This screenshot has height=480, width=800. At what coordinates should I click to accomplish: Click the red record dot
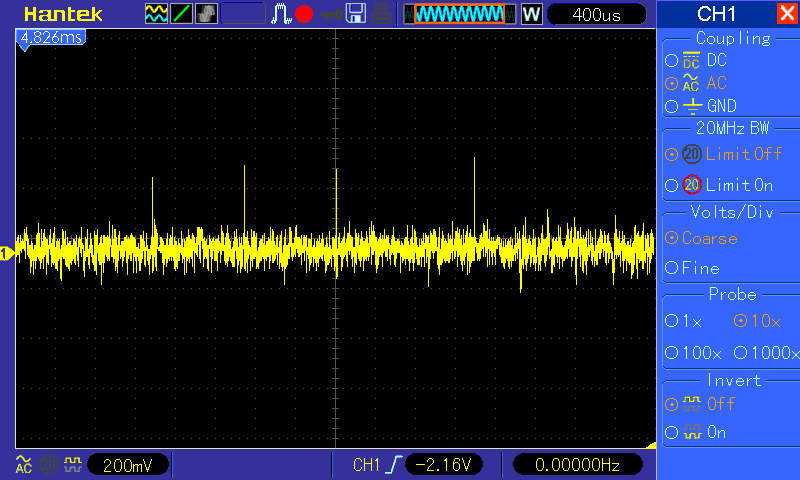coord(304,14)
